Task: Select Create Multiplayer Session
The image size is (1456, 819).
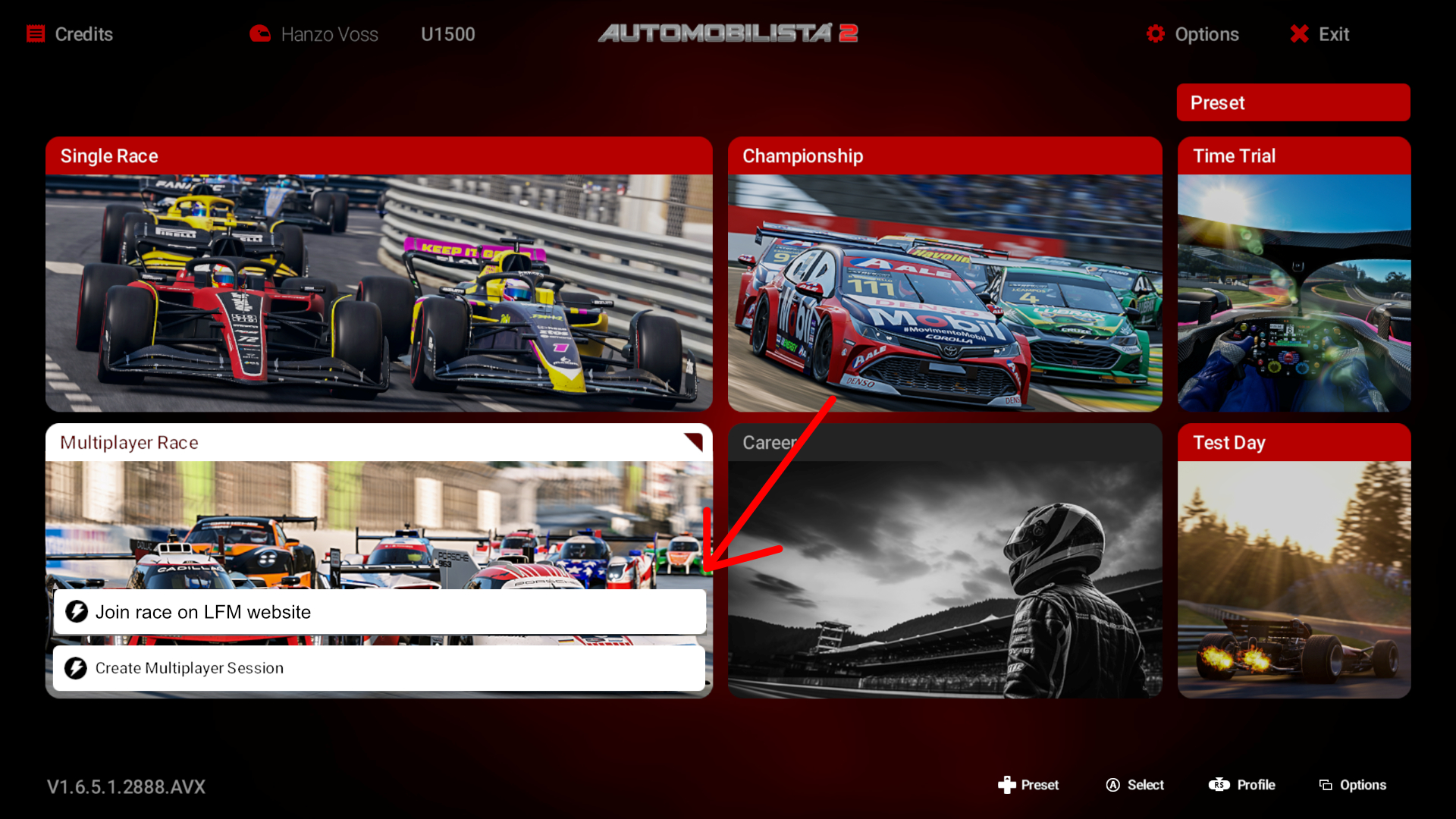Action: [x=379, y=668]
